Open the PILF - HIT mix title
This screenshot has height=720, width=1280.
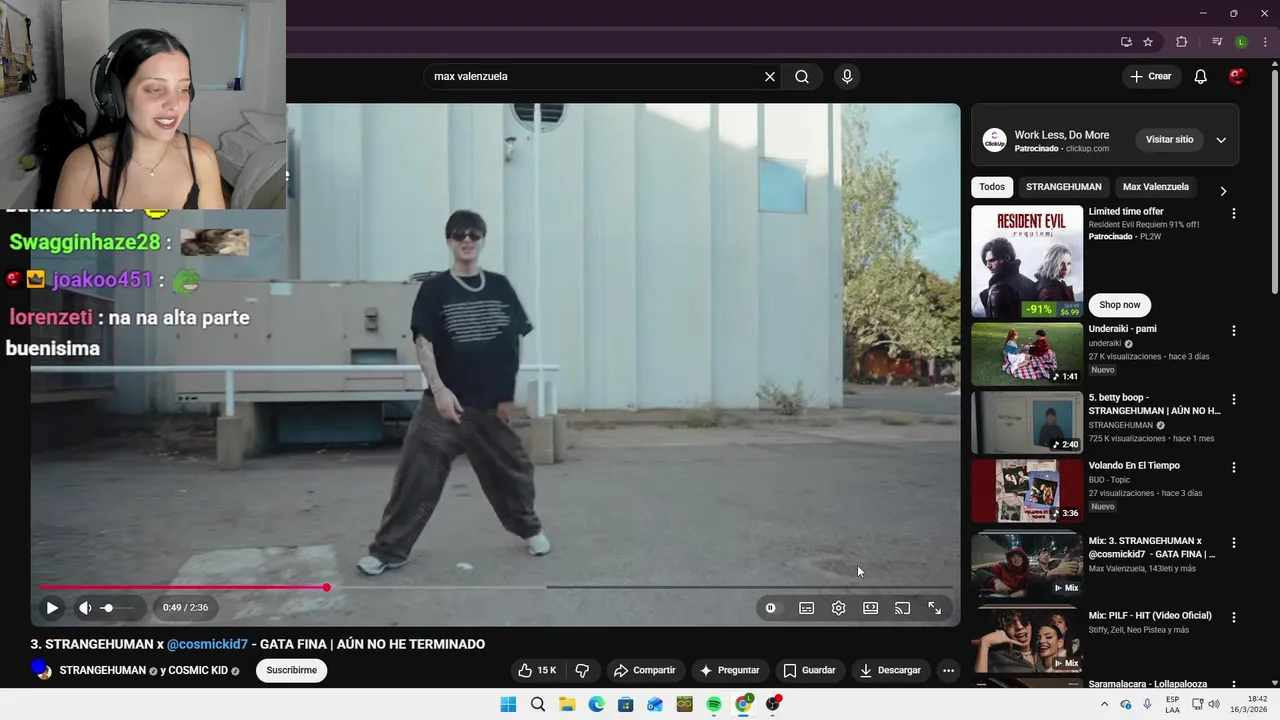[1150, 615]
